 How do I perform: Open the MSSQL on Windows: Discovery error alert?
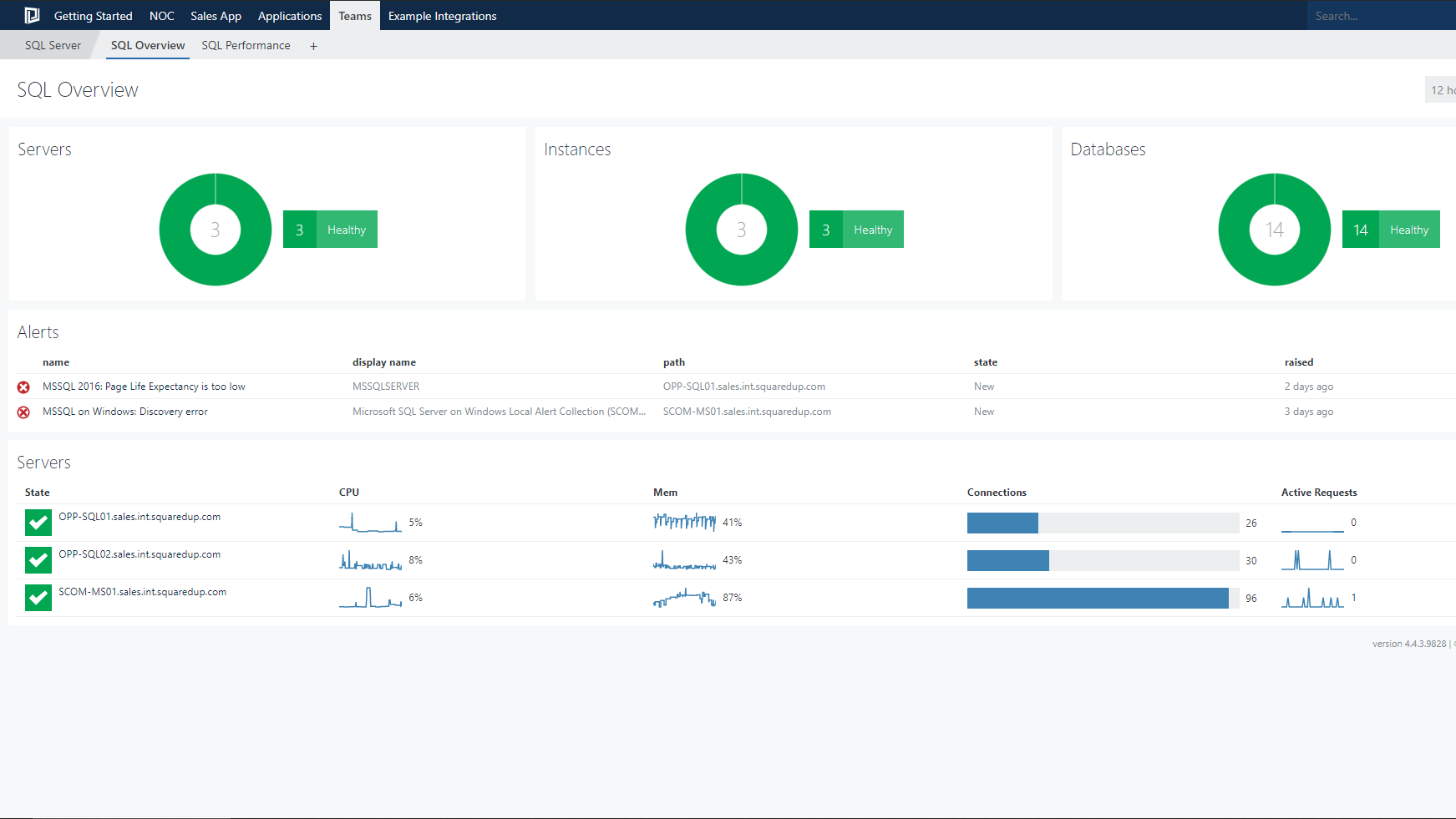(125, 412)
